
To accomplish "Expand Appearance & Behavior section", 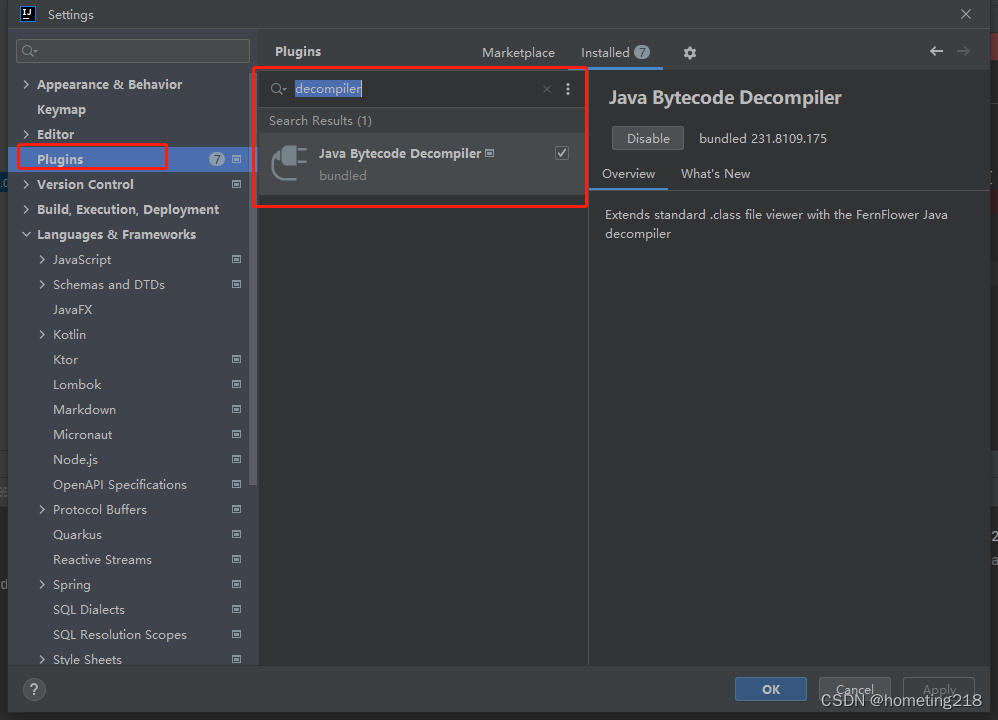I will tap(26, 84).
